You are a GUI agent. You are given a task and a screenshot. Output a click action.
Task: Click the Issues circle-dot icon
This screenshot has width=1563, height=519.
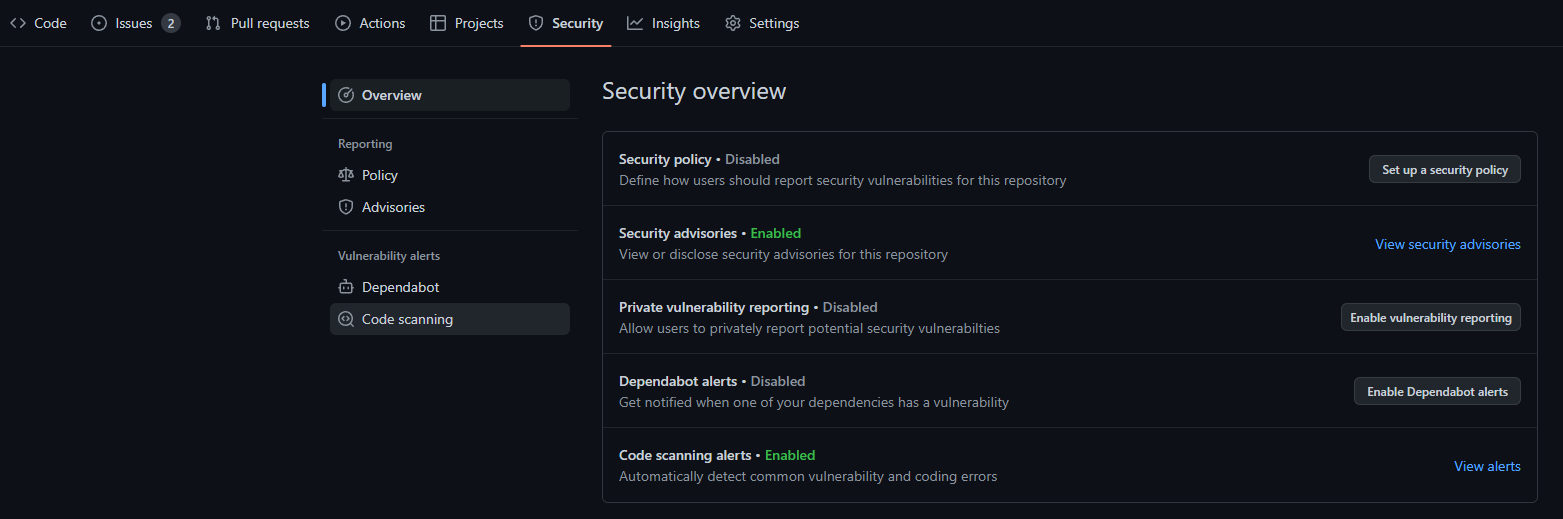(x=99, y=23)
